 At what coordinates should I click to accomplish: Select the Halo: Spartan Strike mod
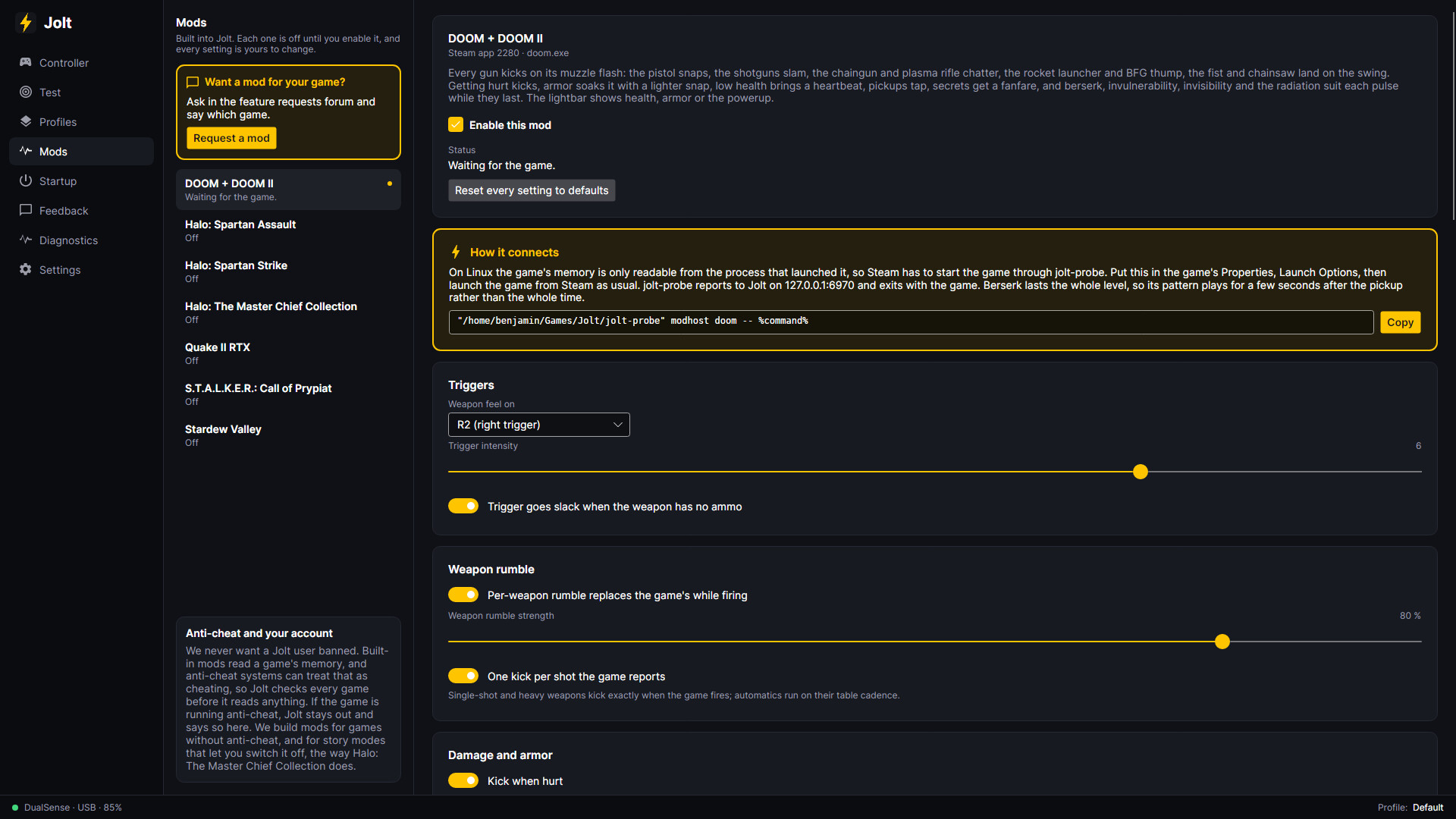click(x=288, y=271)
